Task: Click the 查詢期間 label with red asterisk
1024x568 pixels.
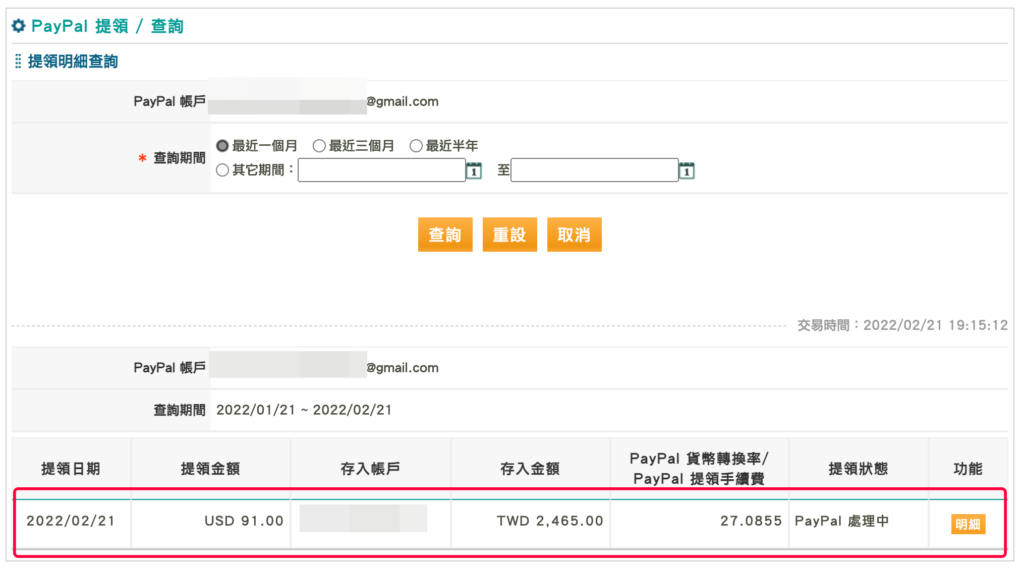Action: [172, 158]
